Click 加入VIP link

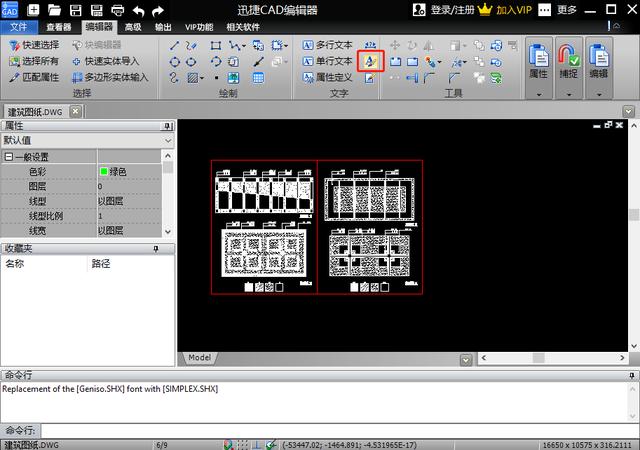(x=505, y=10)
